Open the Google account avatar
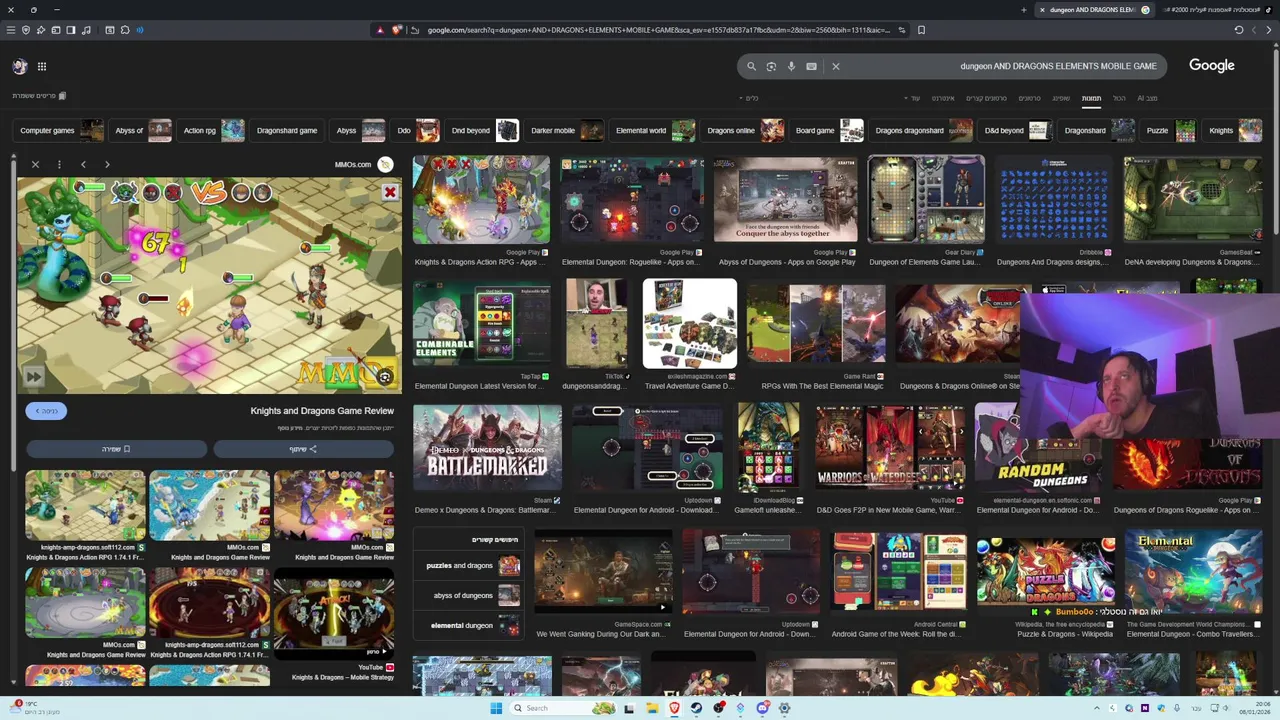The width and height of the screenshot is (1280, 720). click(x=20, y=66)
